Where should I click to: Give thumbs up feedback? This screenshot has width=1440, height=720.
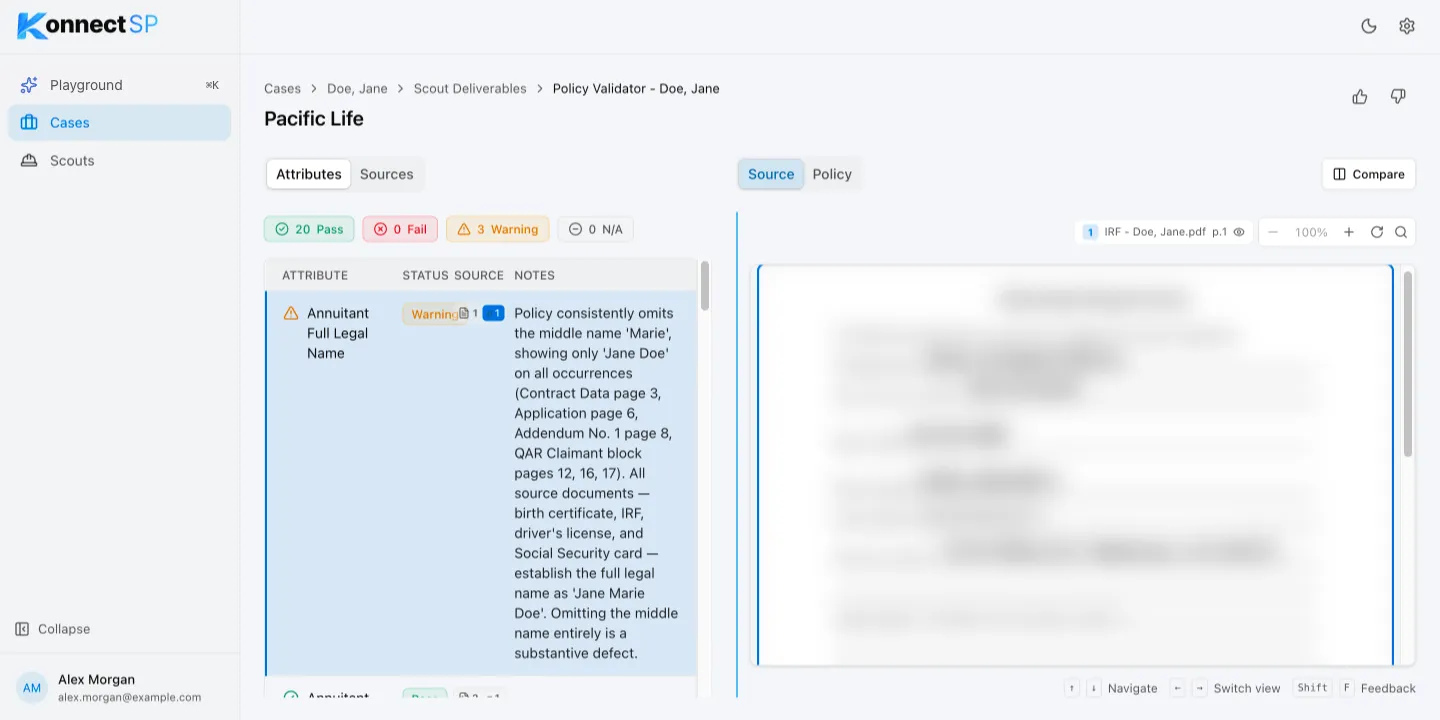1360,97
